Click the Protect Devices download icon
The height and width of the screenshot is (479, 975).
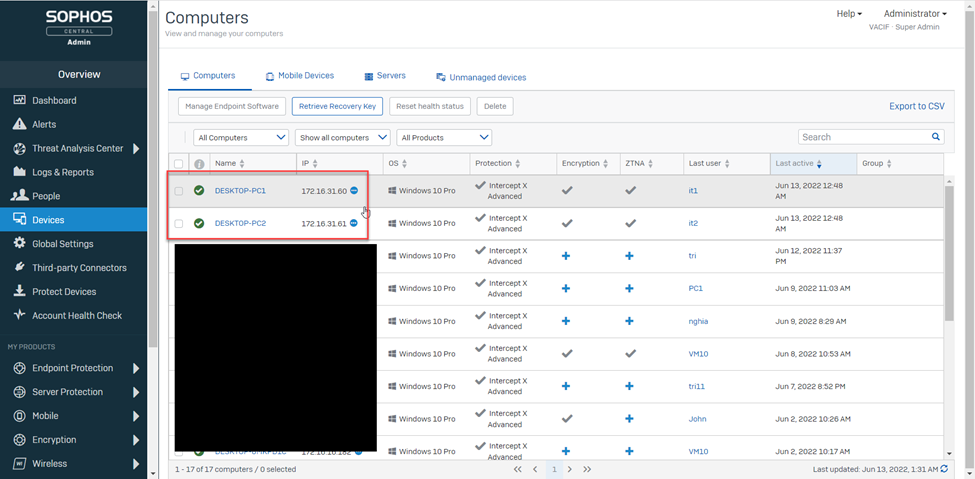pyautogui.click(x=19, y=291)
